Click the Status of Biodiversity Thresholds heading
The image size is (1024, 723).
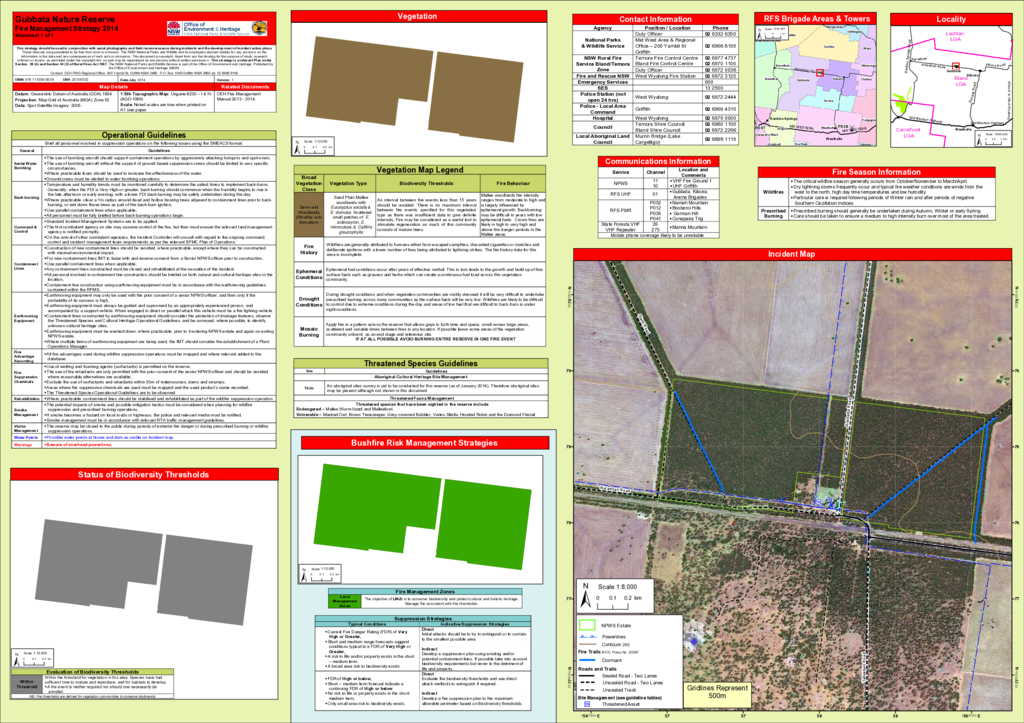click(x=144, y=475)
